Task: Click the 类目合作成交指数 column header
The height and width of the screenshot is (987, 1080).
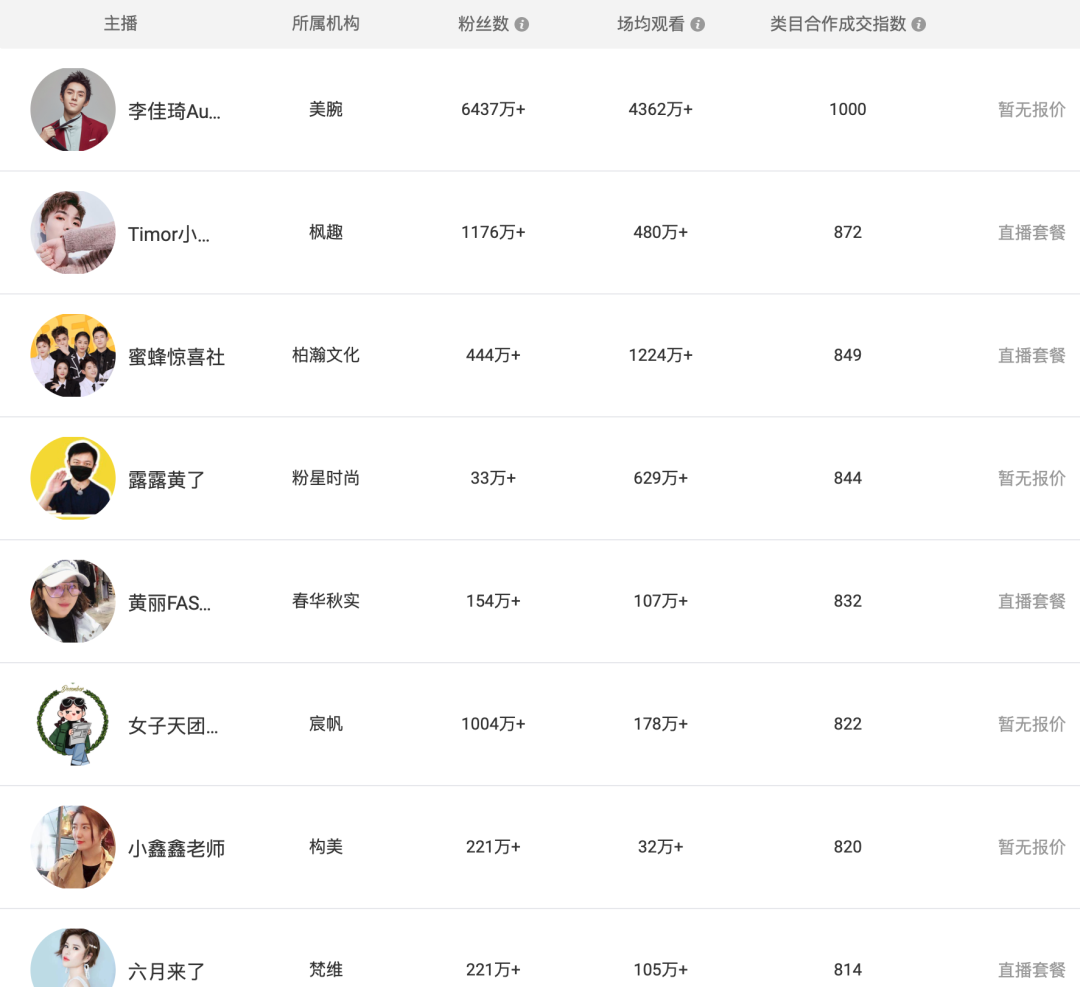Action: (x=840, y=23)
